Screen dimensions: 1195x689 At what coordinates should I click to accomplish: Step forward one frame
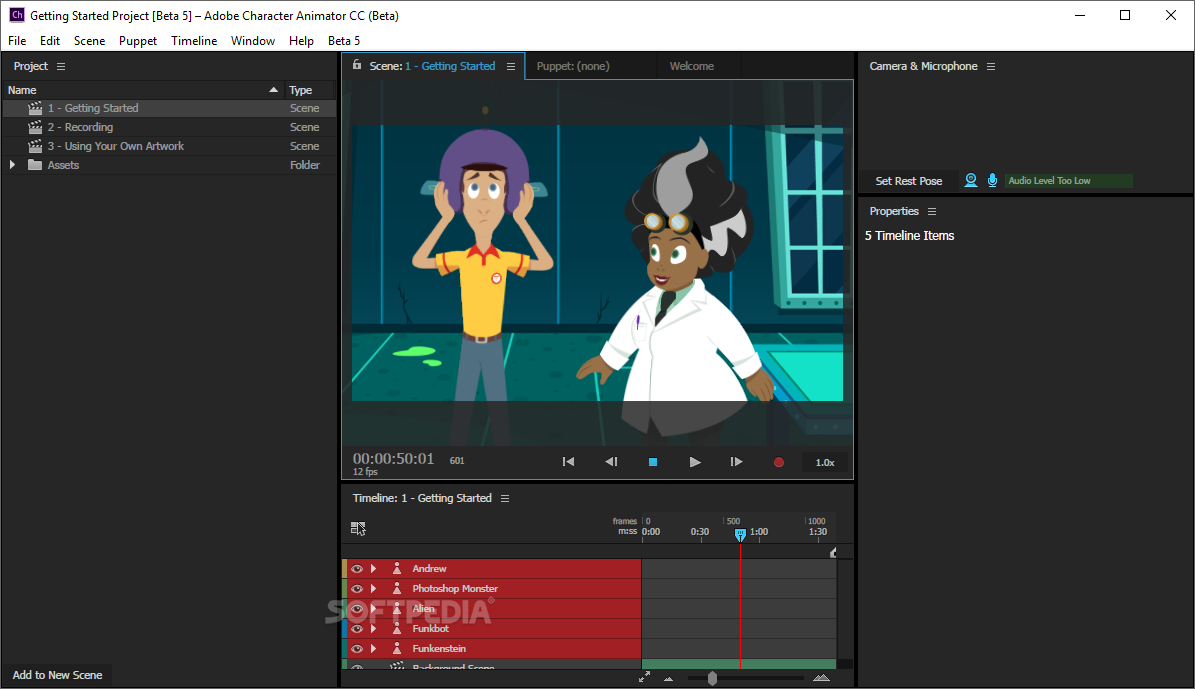click(x=736, y=462)
